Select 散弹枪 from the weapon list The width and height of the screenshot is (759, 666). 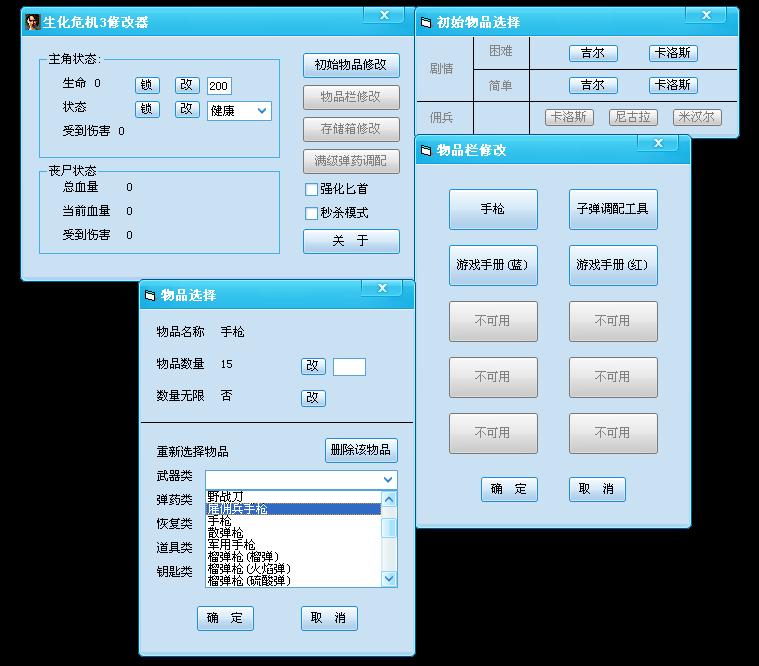coord(225,533)
